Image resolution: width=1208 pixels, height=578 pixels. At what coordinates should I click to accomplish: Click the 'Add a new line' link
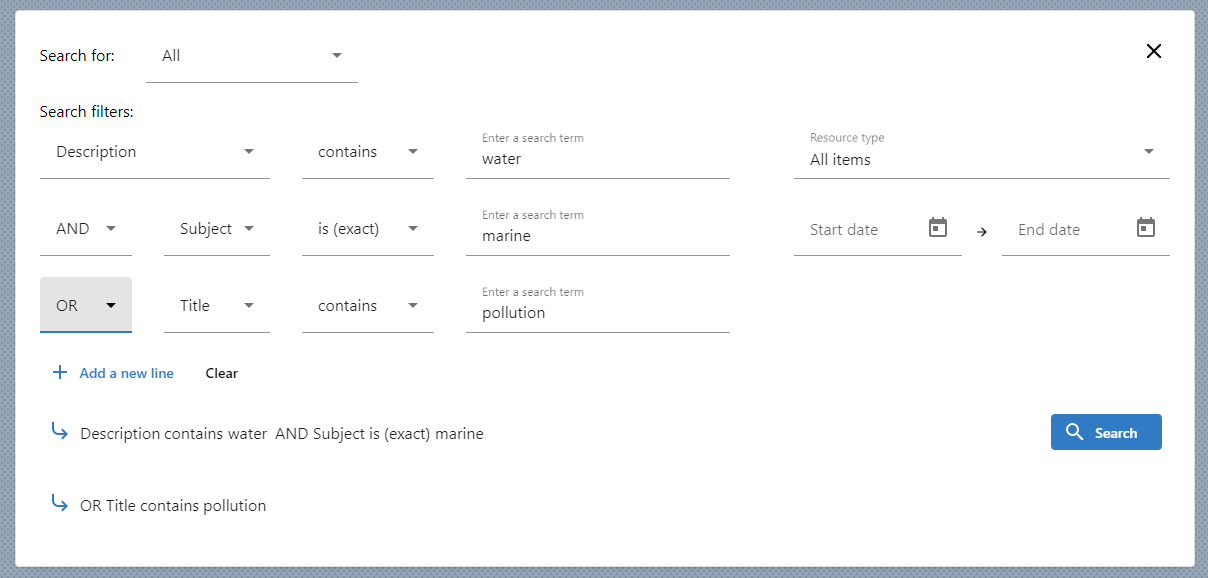click(126, 373)
